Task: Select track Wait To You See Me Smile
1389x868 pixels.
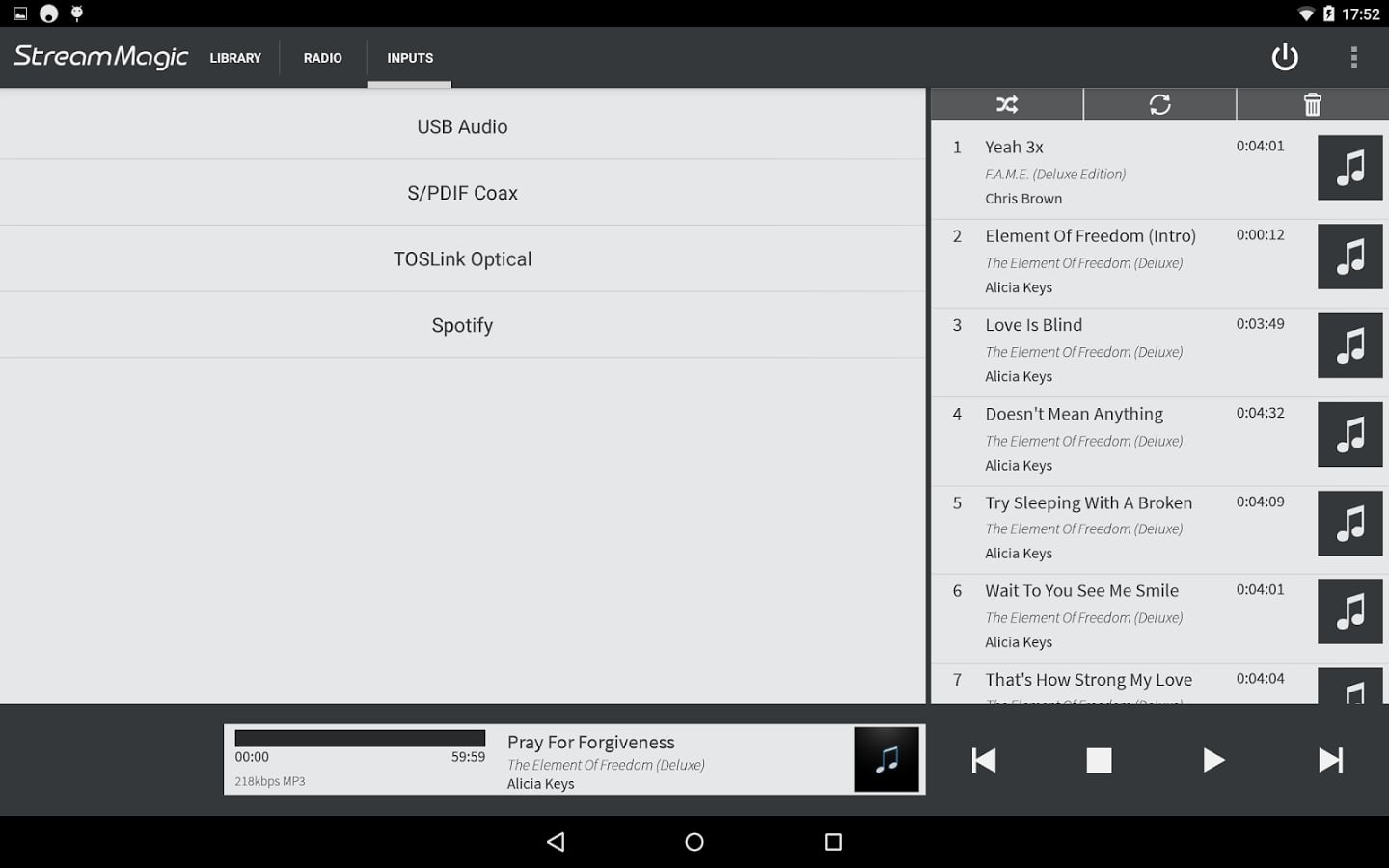Action: tap(1159, 618)
